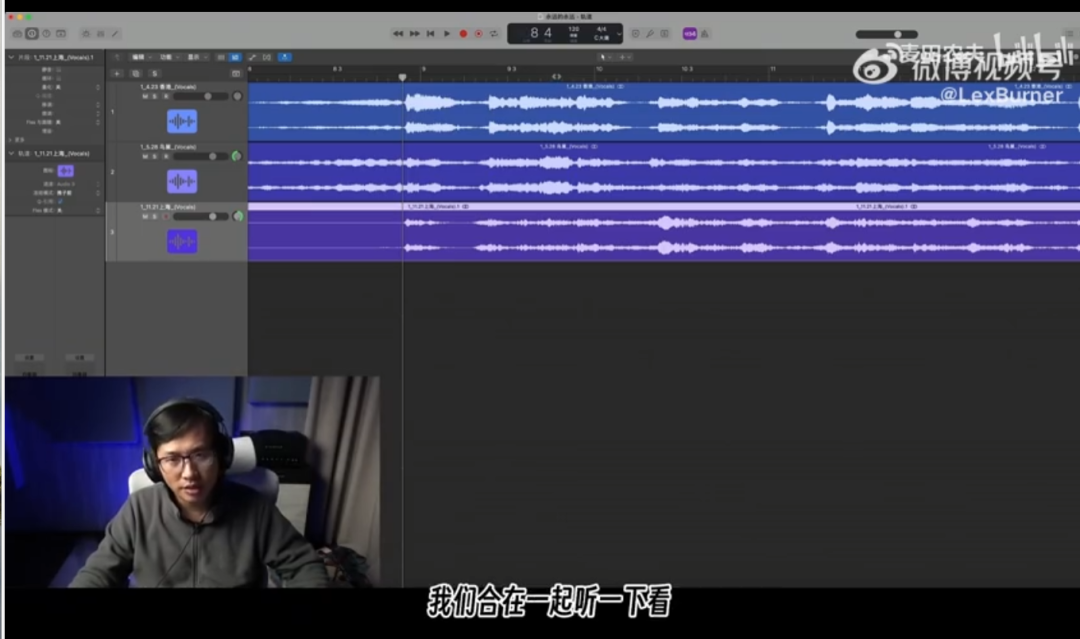This screenshot has width=1080, height=639.
Task: Add a new track with plus button
Action: (x=116, y=73)
